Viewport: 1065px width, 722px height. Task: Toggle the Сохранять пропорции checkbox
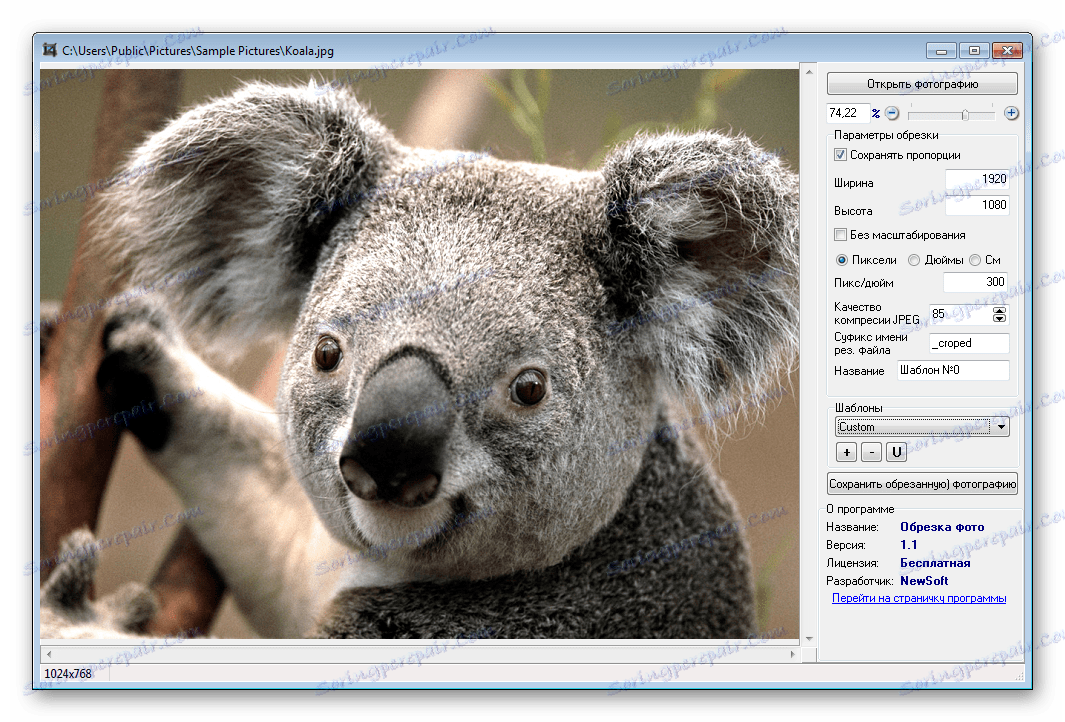pos(841,155)
